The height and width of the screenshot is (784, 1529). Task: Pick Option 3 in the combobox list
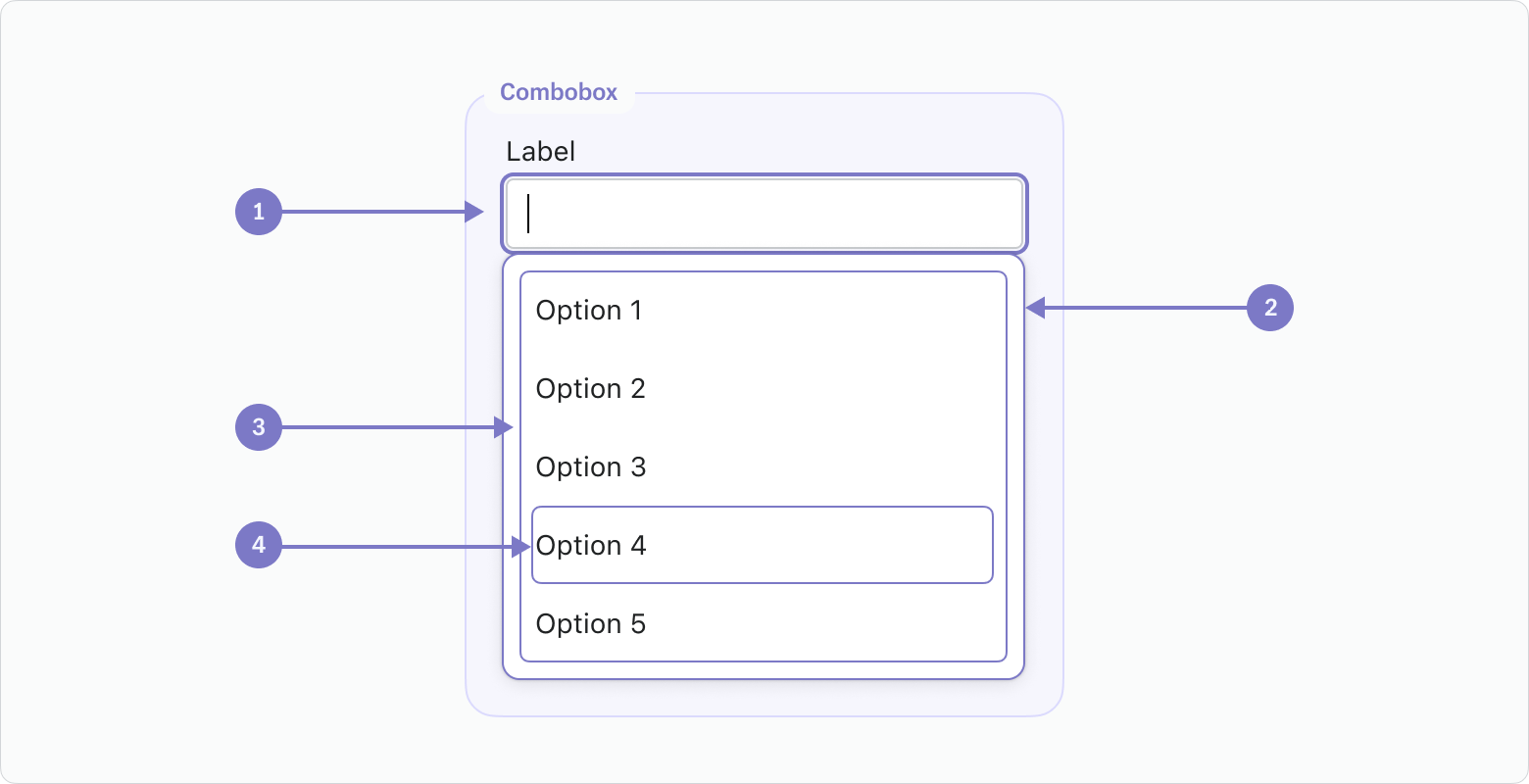coord(591,467)
